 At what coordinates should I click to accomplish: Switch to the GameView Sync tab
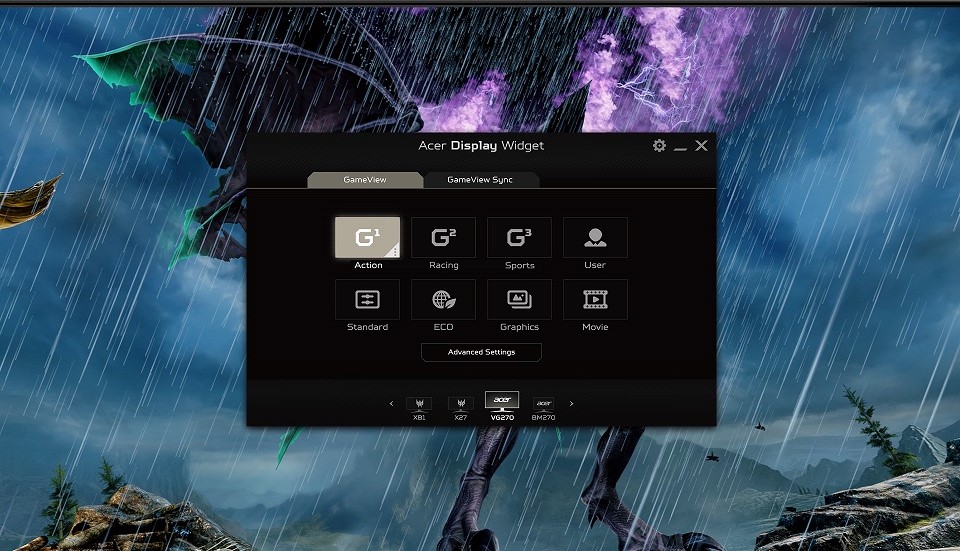480,180
